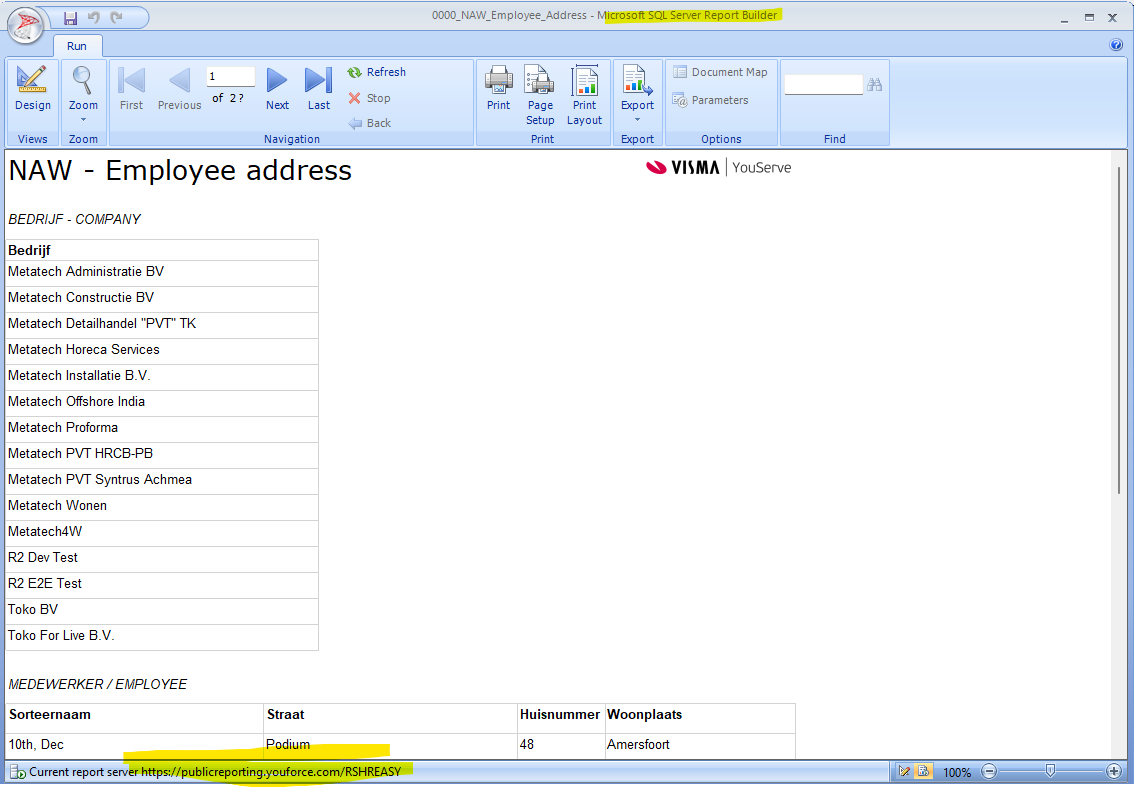Click the run mode status bar icon
The width and height of the screenshot is (1134, 789).
click(x=923, y=772)
